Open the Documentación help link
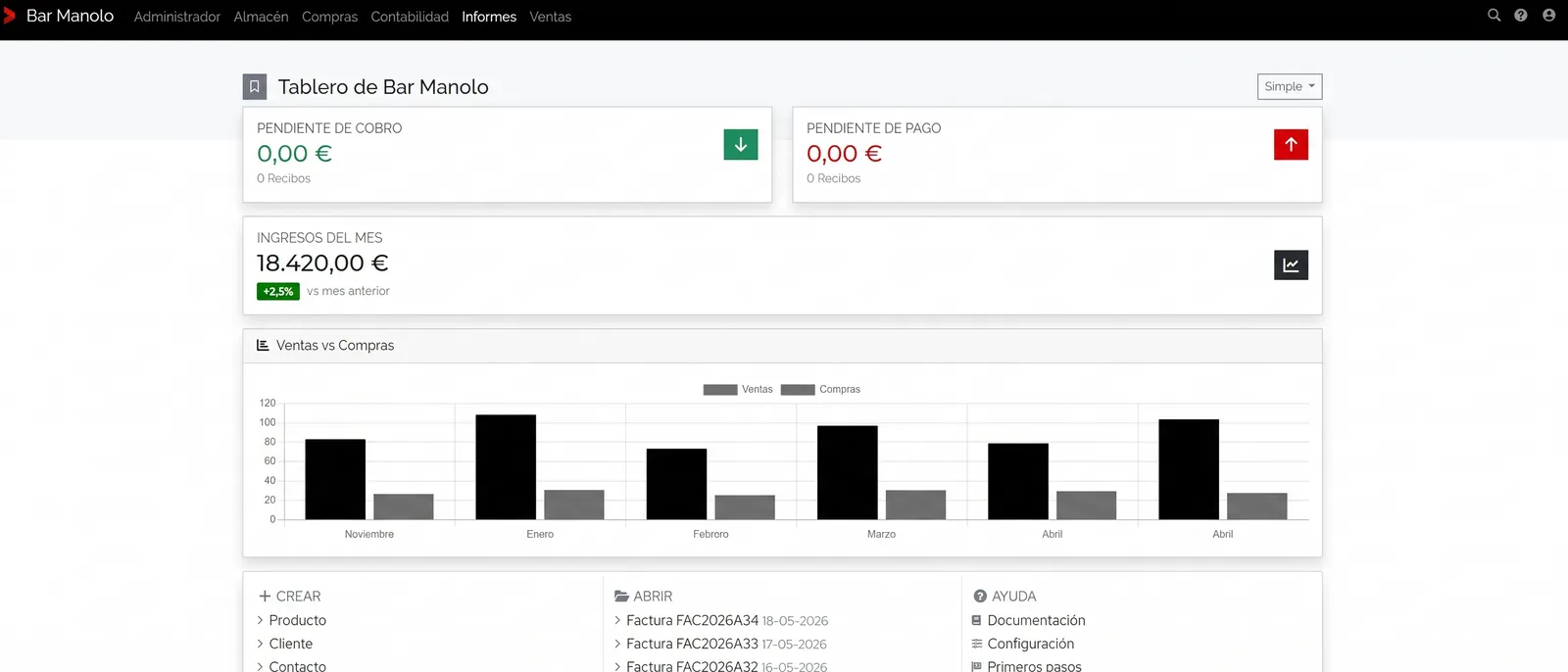 [x=1036, y=620]
